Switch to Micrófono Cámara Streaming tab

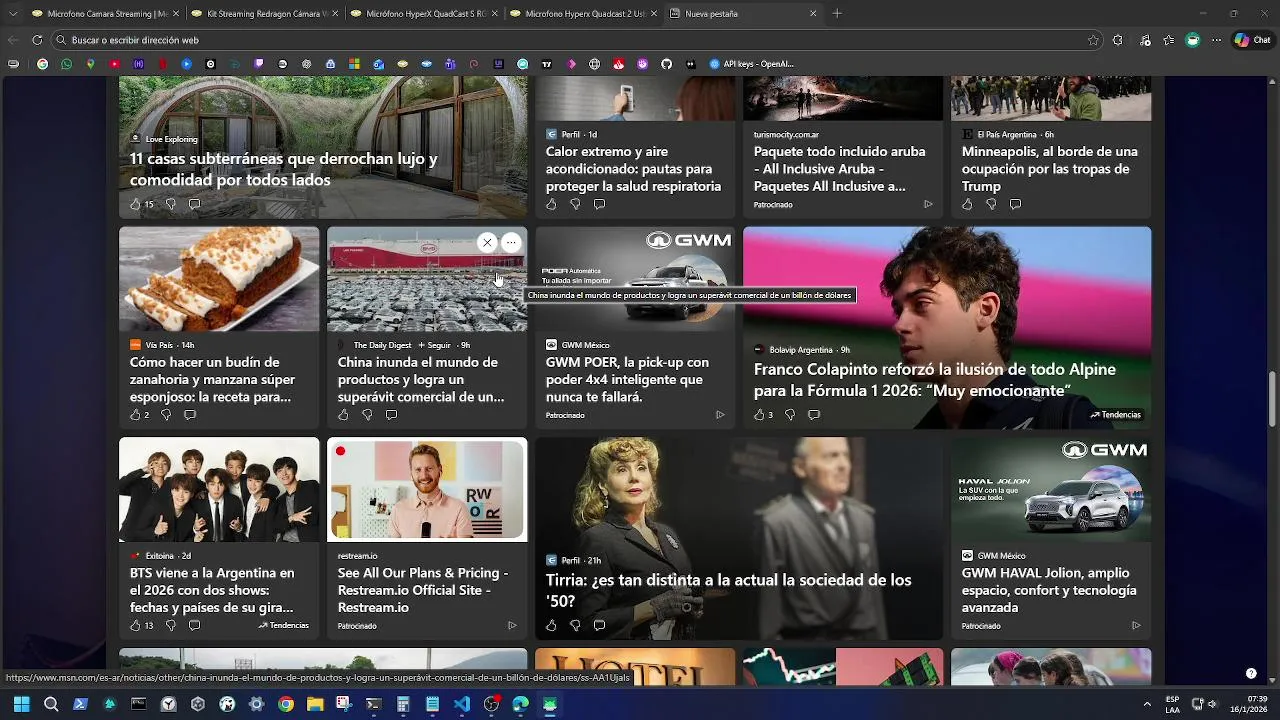(x=105, y=14)
